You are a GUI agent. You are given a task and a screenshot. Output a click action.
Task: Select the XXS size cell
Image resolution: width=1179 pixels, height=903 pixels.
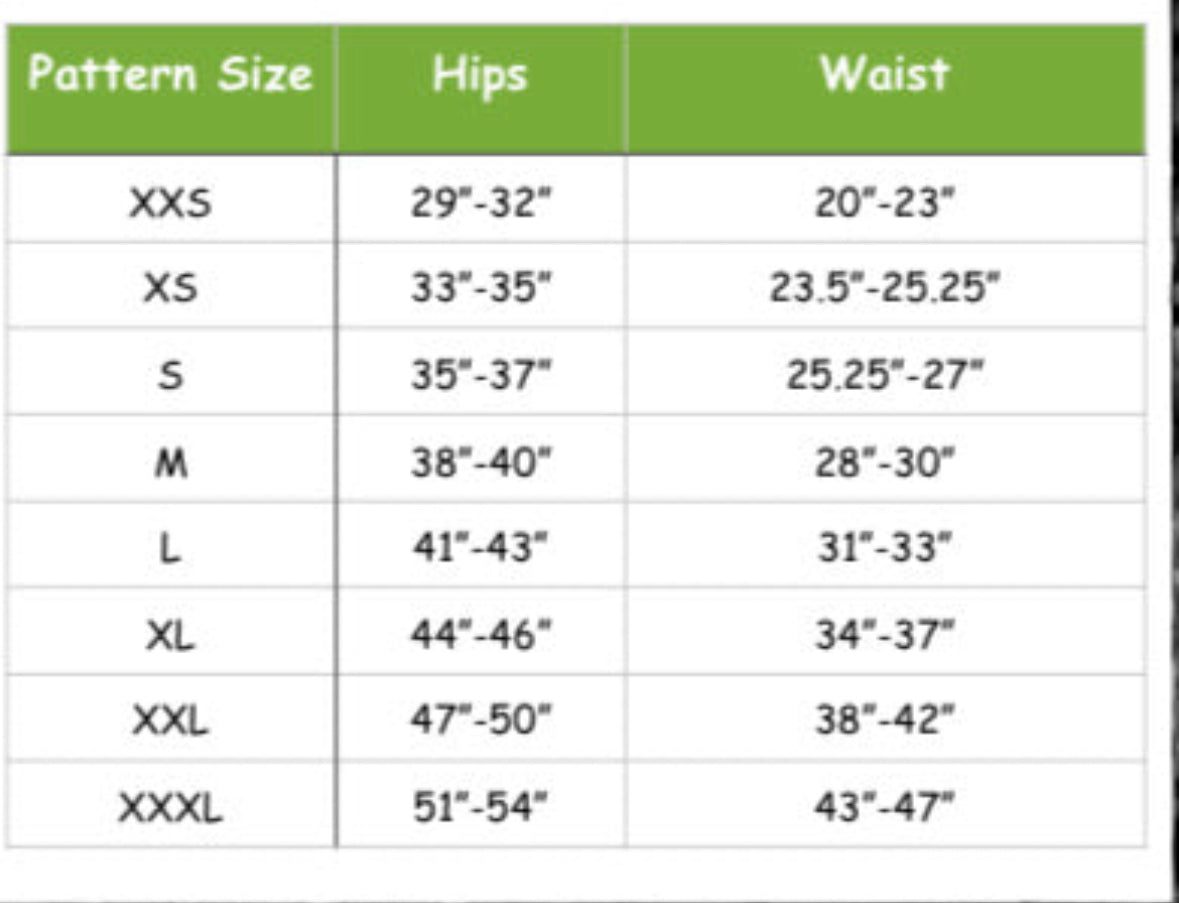coord(170,203)
